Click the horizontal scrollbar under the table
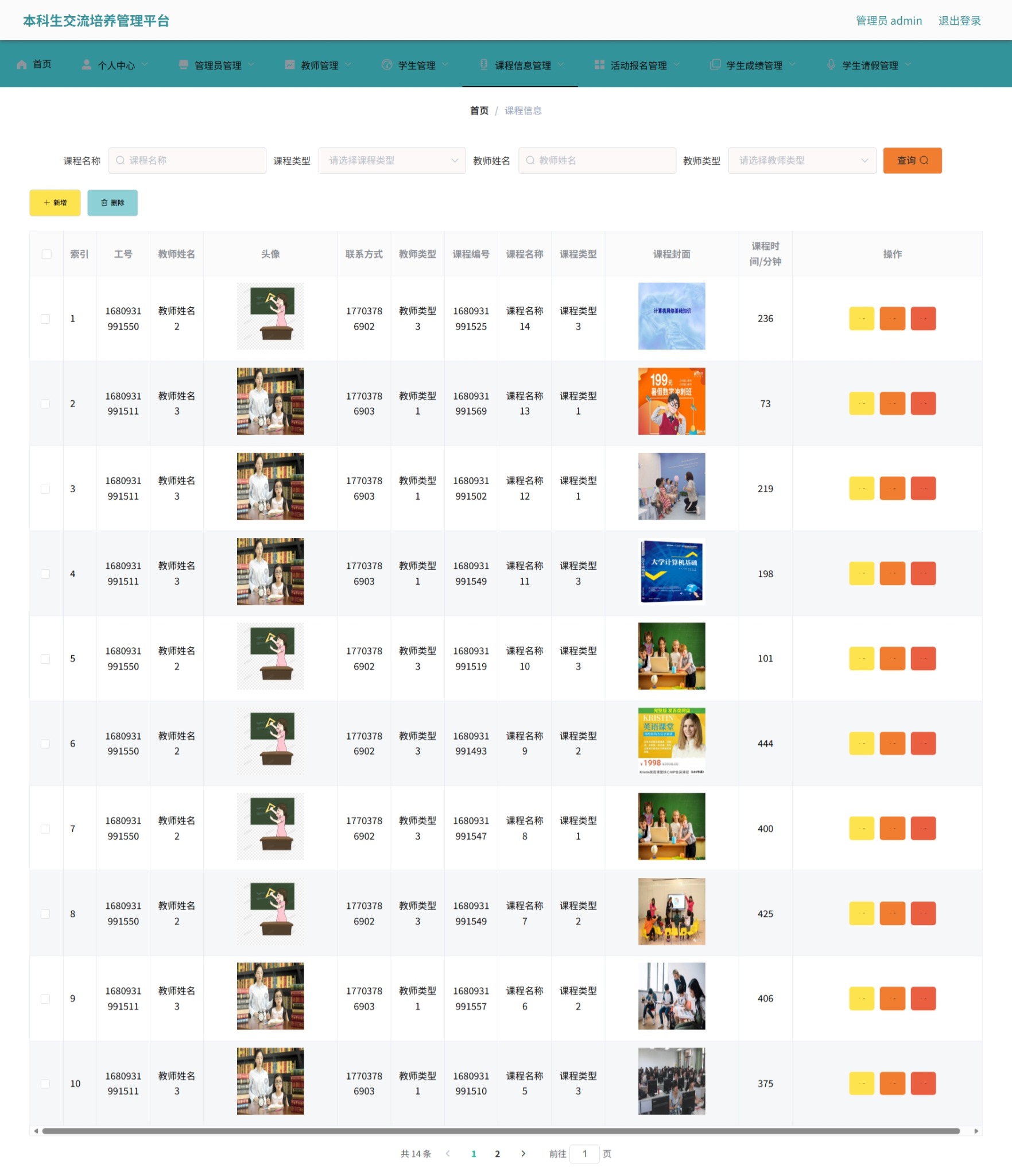1012x1176 pixels. [x=501, y=1131]
